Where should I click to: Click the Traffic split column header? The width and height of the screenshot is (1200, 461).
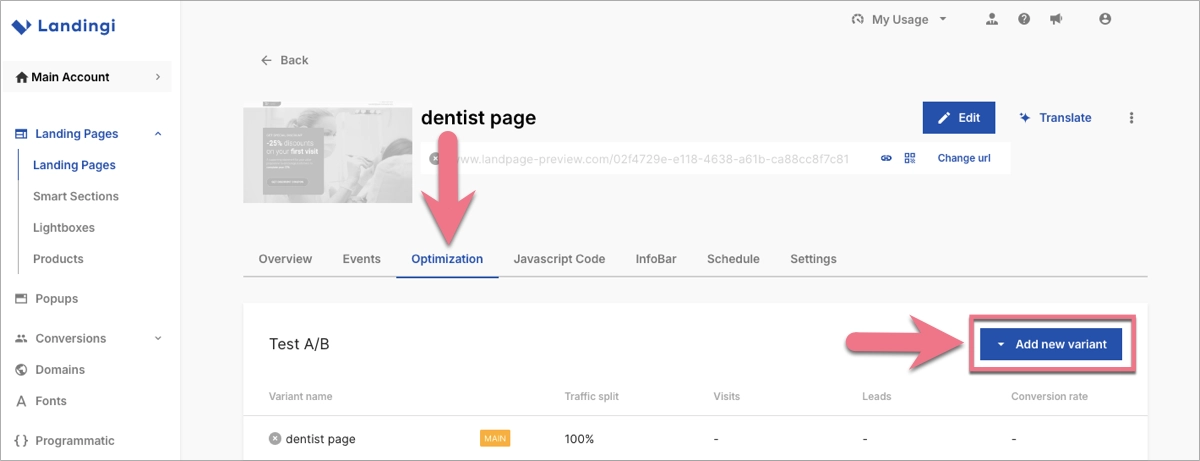[591, 396]
